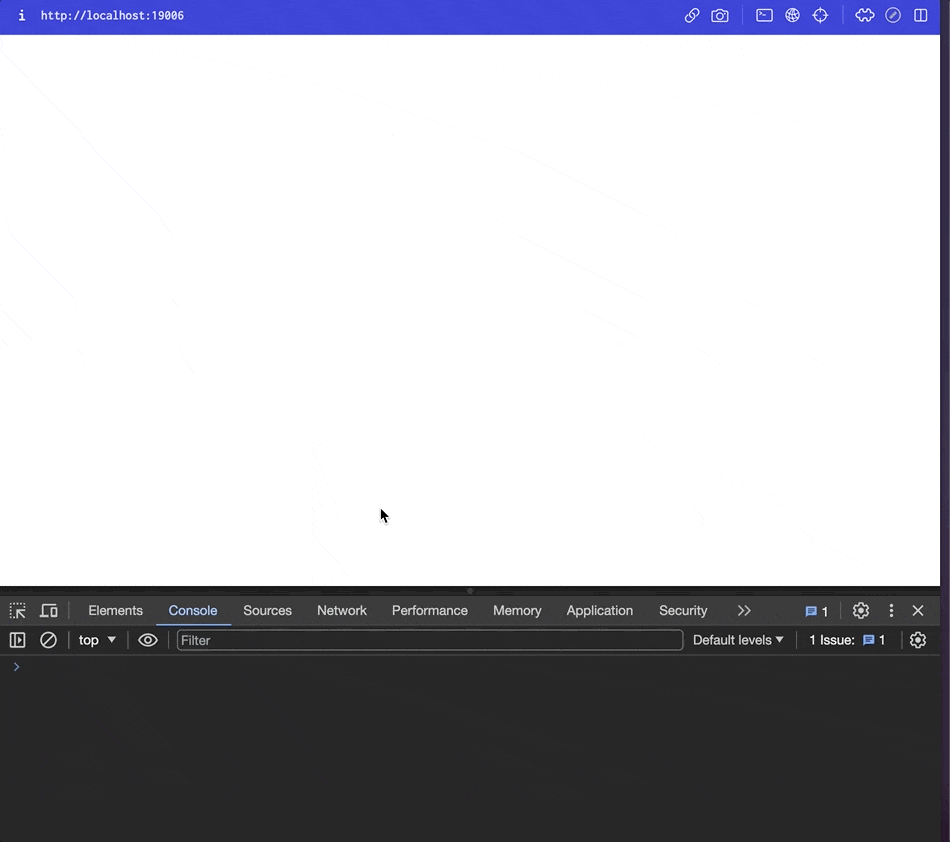This screenshot has width=950, height=842.
Task: Open the top execution context dropdown
Action: coord(96,640)
